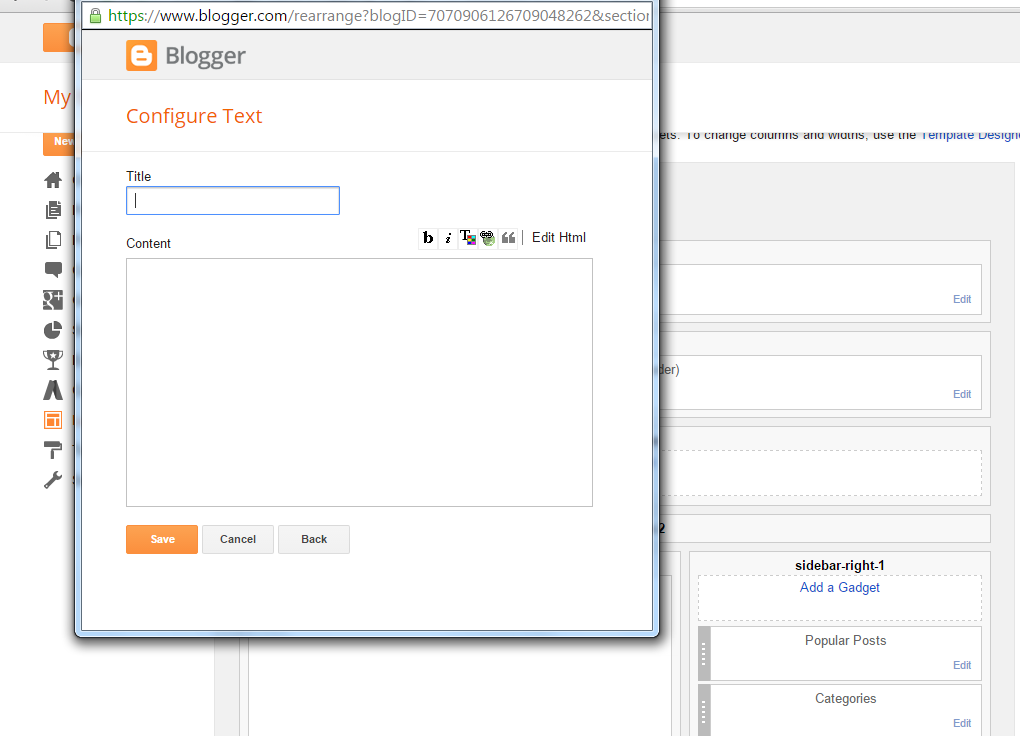Click the Back button
Viewport: 1020px width, 736px height.
pos(314,539)
